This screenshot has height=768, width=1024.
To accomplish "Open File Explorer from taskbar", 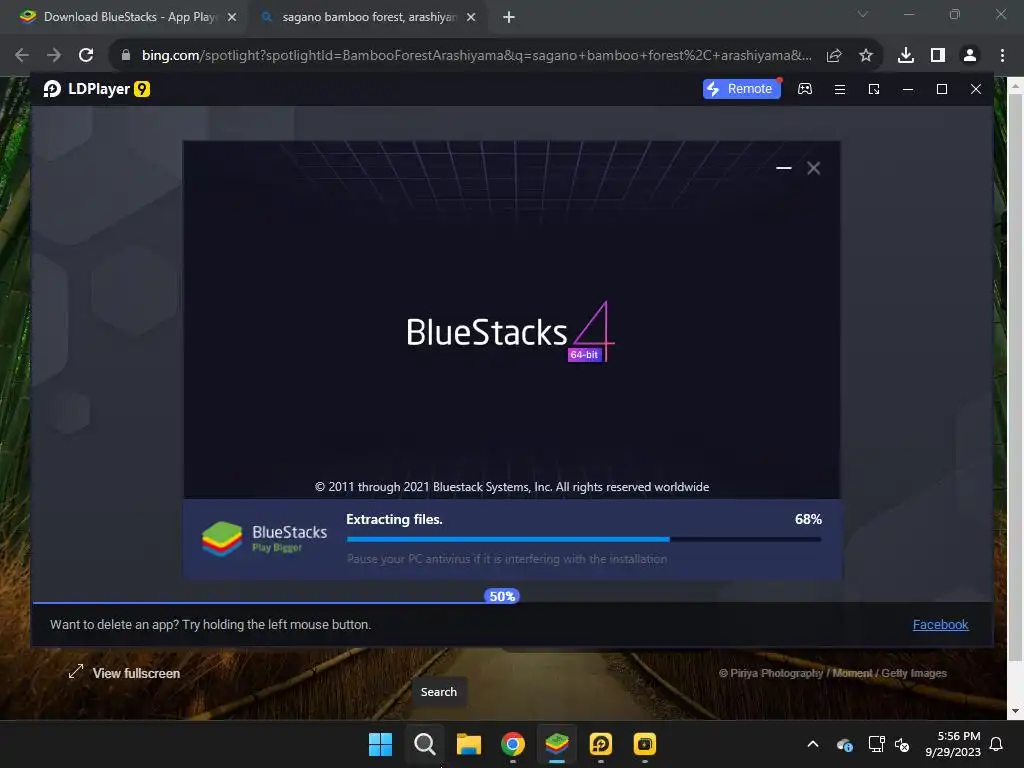I will point(468,744).
